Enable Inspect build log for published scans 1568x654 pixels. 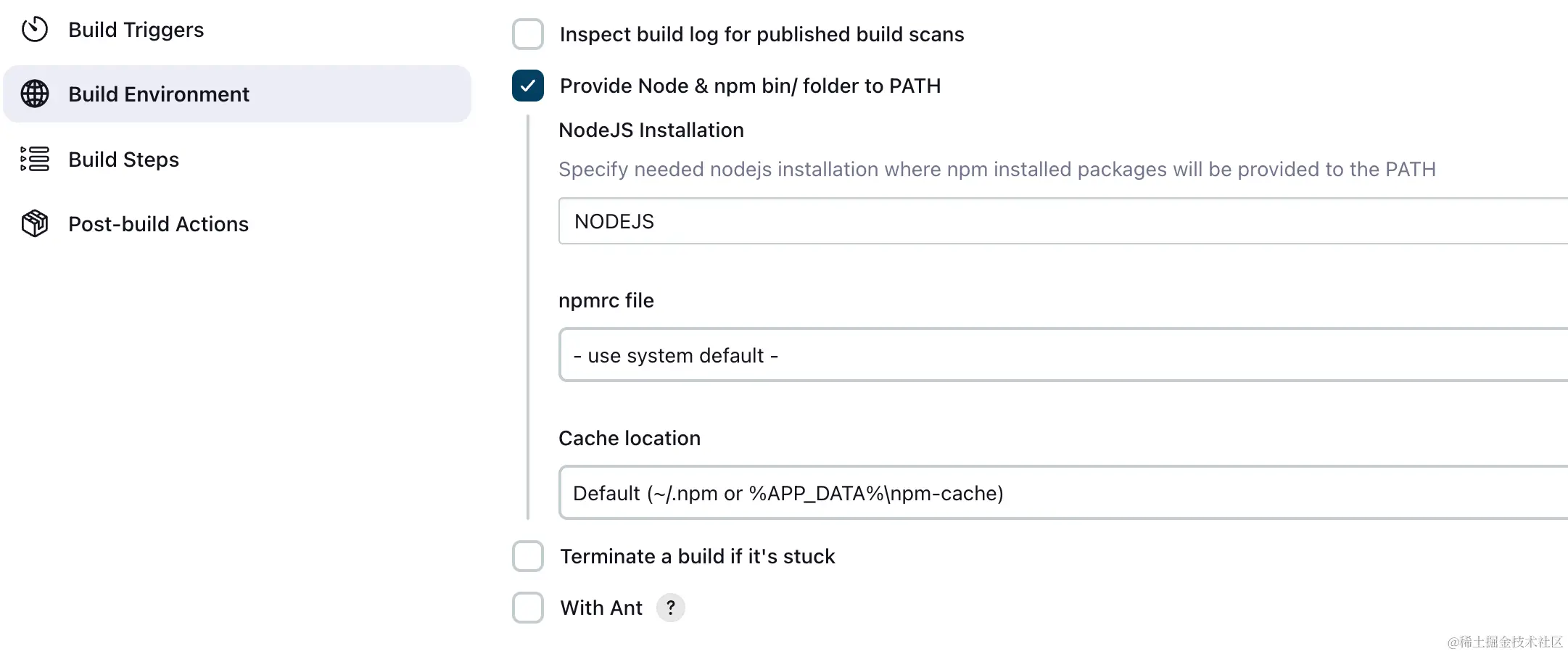pos(528,34)
